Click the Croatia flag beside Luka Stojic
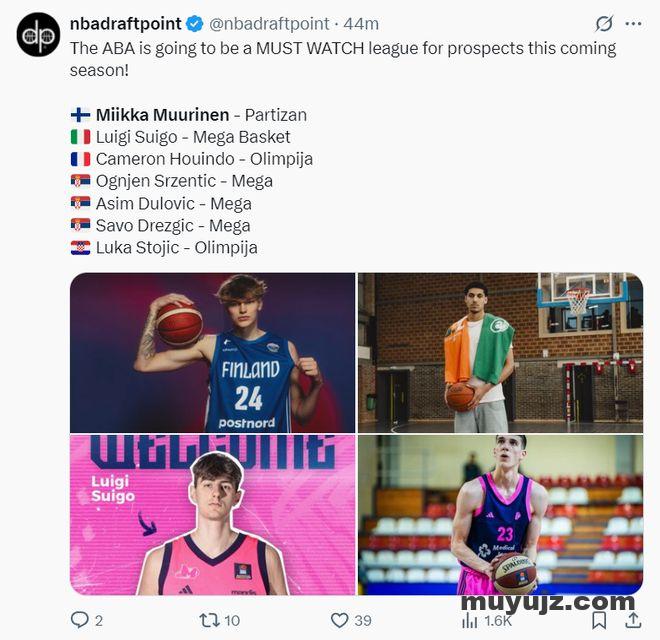Image resolution: width=660 pixels, height=640 pixels. click(x=80, y=248)
